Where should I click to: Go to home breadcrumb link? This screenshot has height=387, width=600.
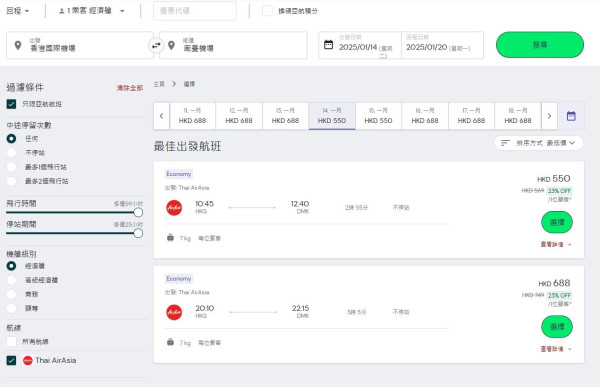tap(159, 84)
